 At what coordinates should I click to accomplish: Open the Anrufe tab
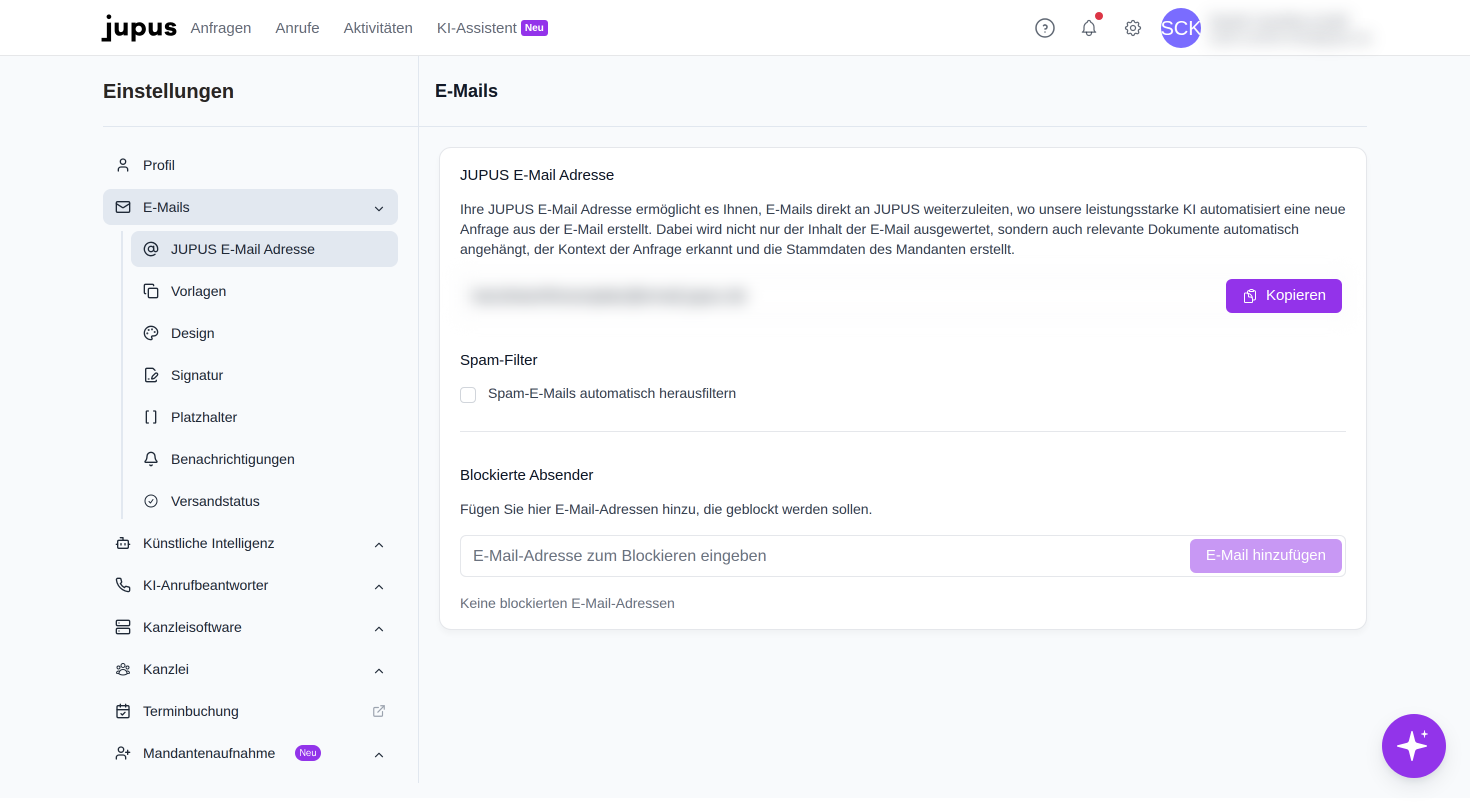(297, 28)
